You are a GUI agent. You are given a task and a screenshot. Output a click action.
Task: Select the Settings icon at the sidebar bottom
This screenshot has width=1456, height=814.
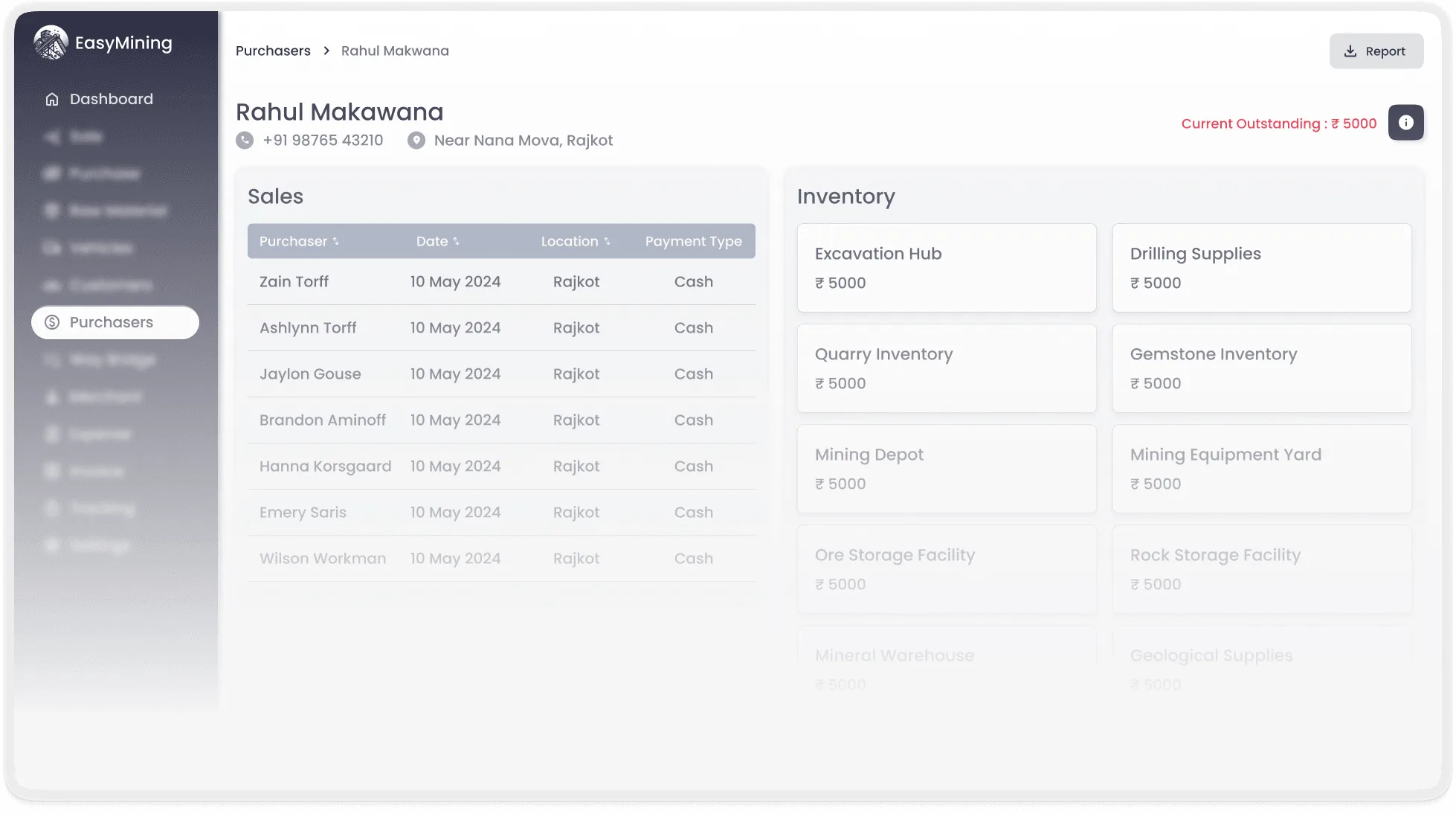51,545
